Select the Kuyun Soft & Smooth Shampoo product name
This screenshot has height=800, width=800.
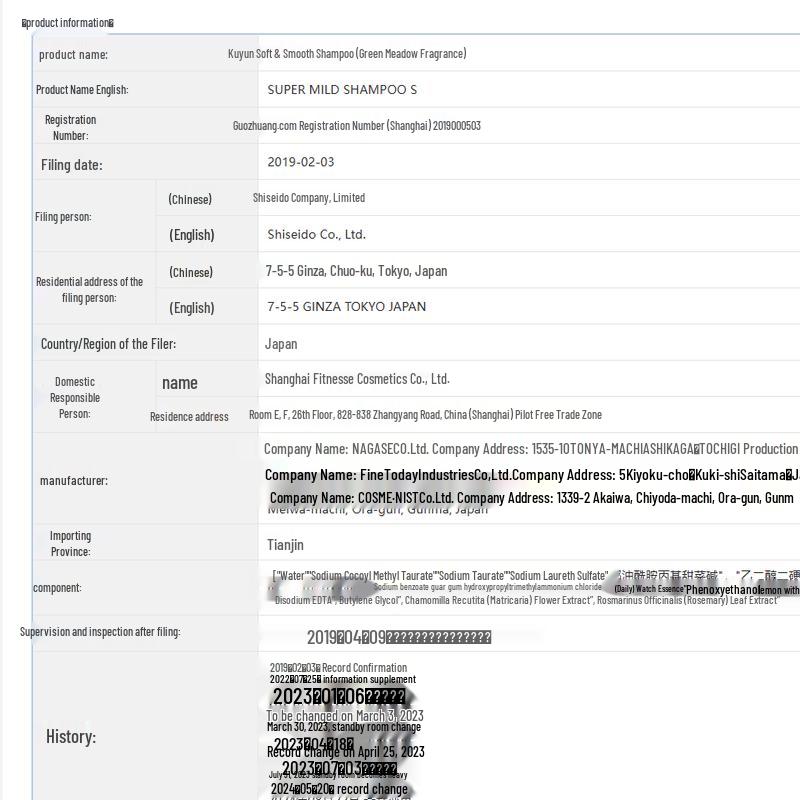click(347, 54)
